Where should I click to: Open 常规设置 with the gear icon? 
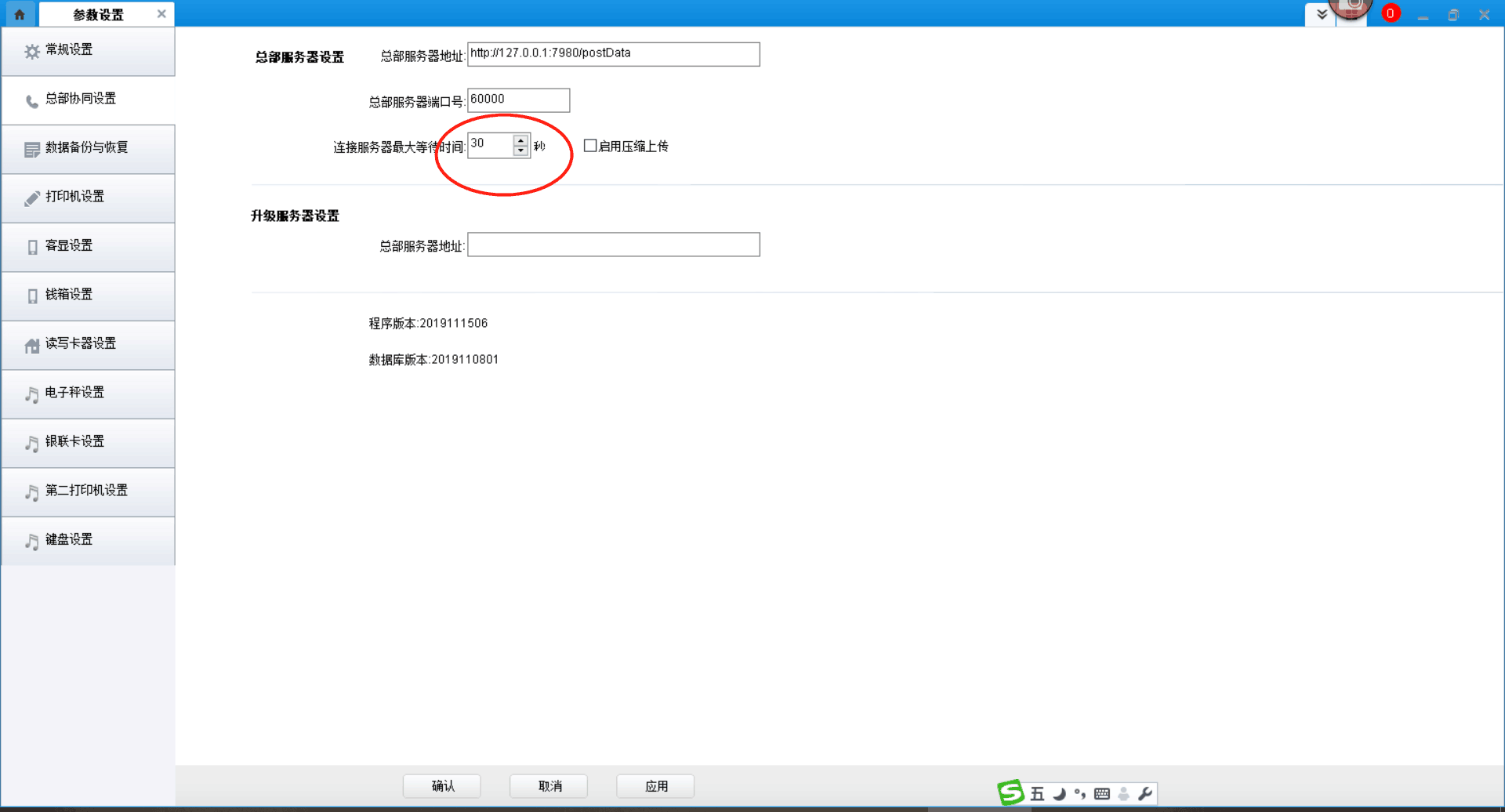coord(88,51)
